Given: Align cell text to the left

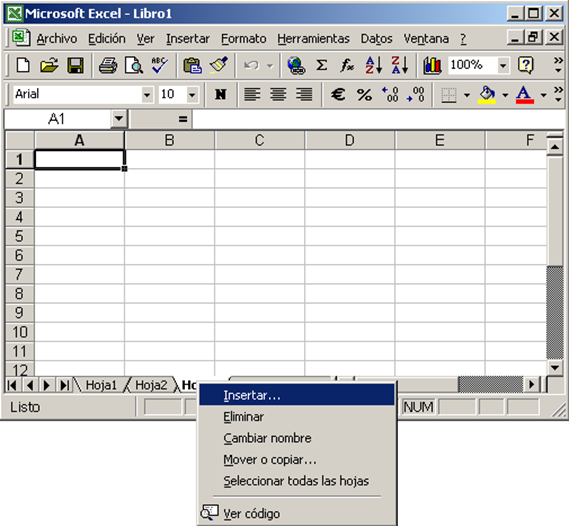Looking at the screenshot, I should [252, 95].
